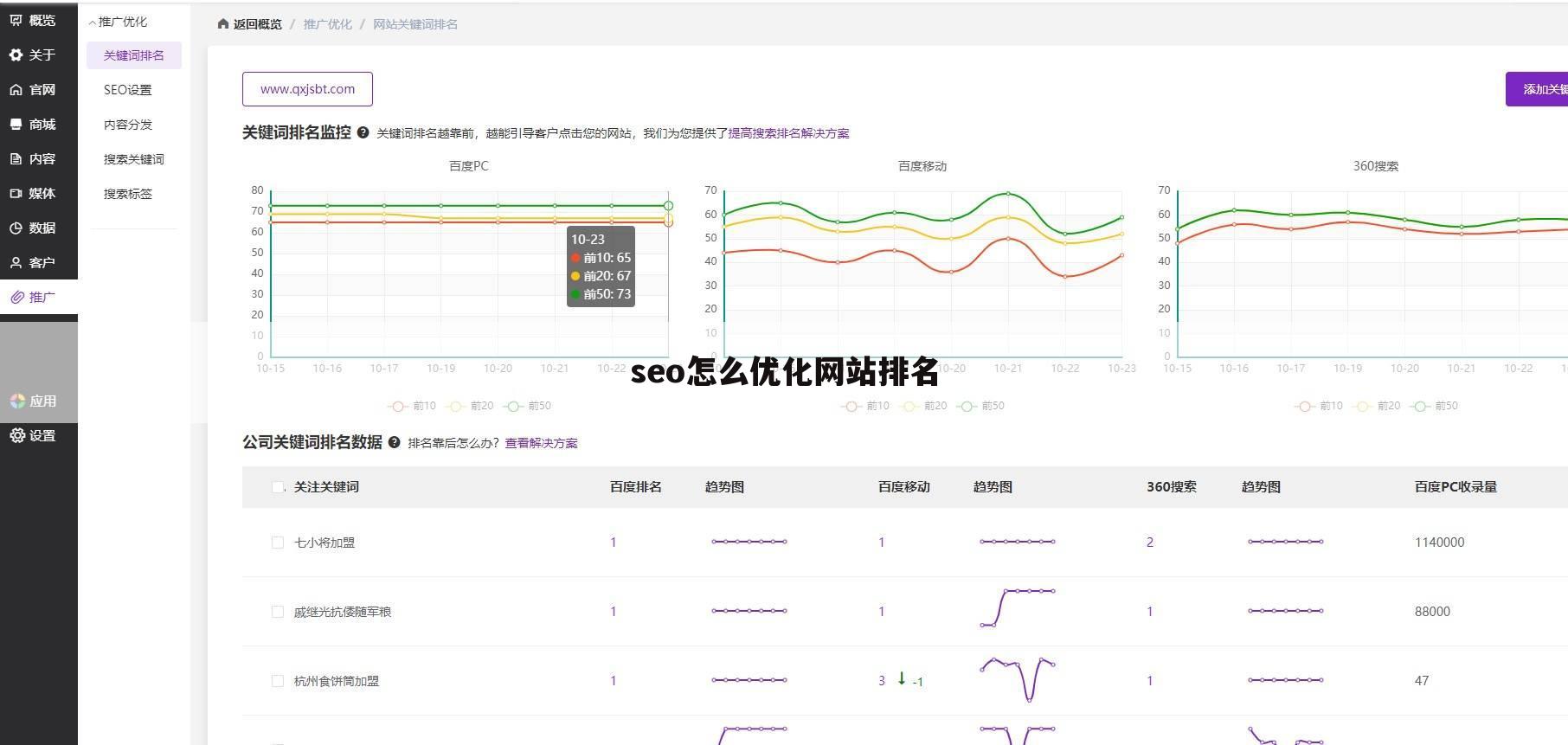Toggle 前10 legend under 百度PC chart

click(412, 406)
